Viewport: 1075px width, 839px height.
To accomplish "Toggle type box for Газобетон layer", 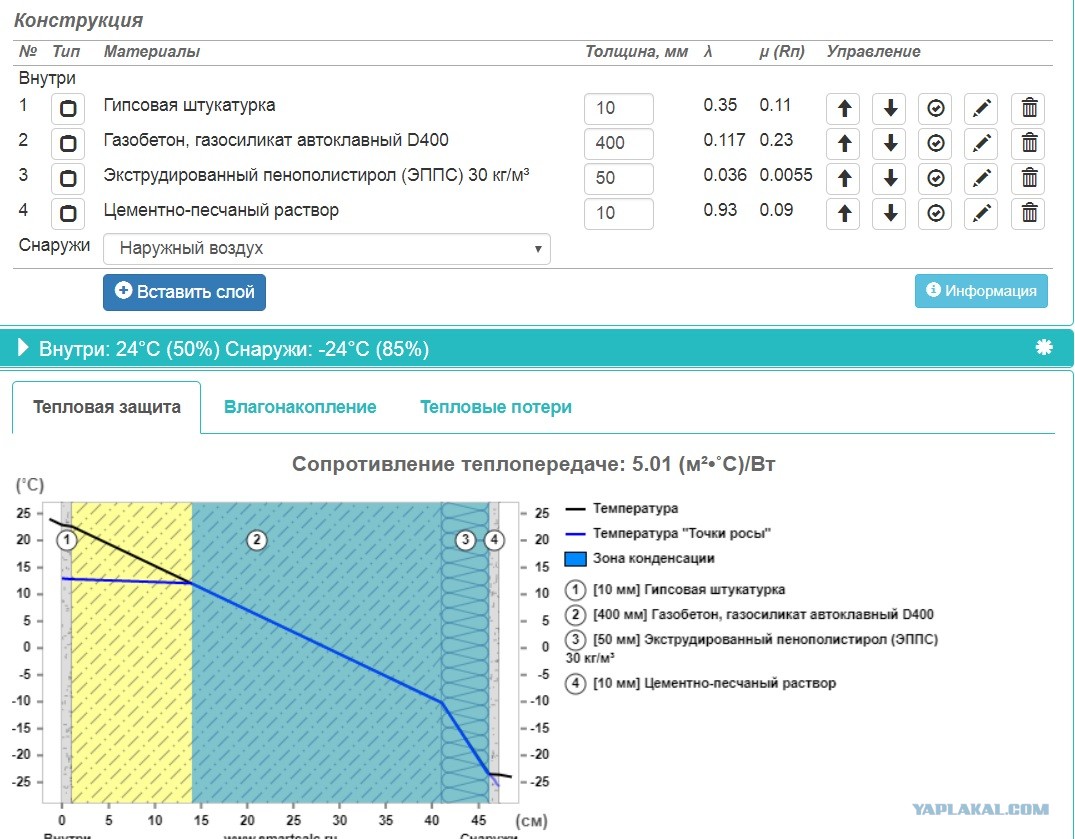I will [68, 143].
